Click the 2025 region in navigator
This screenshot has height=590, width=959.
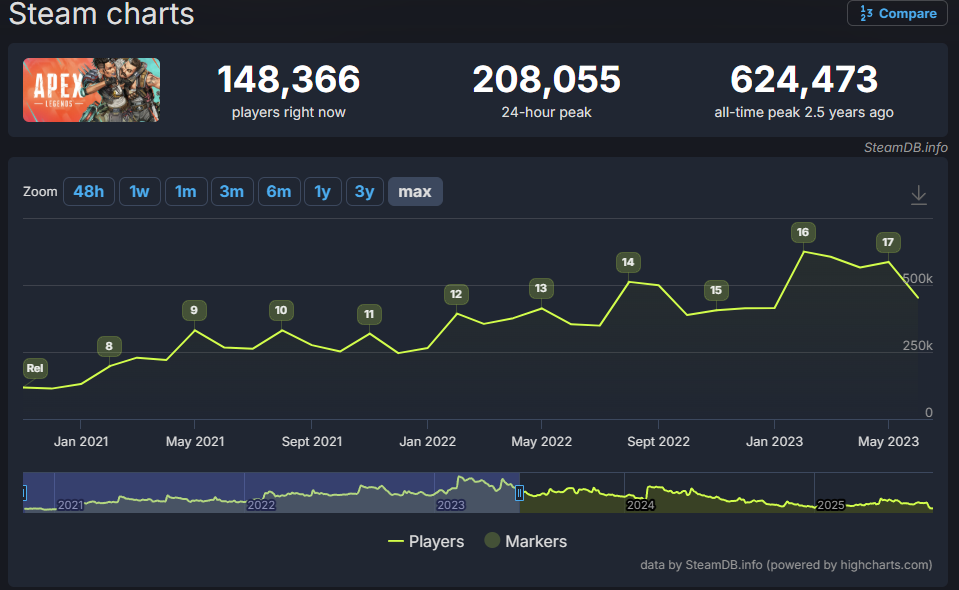[831, 505]
